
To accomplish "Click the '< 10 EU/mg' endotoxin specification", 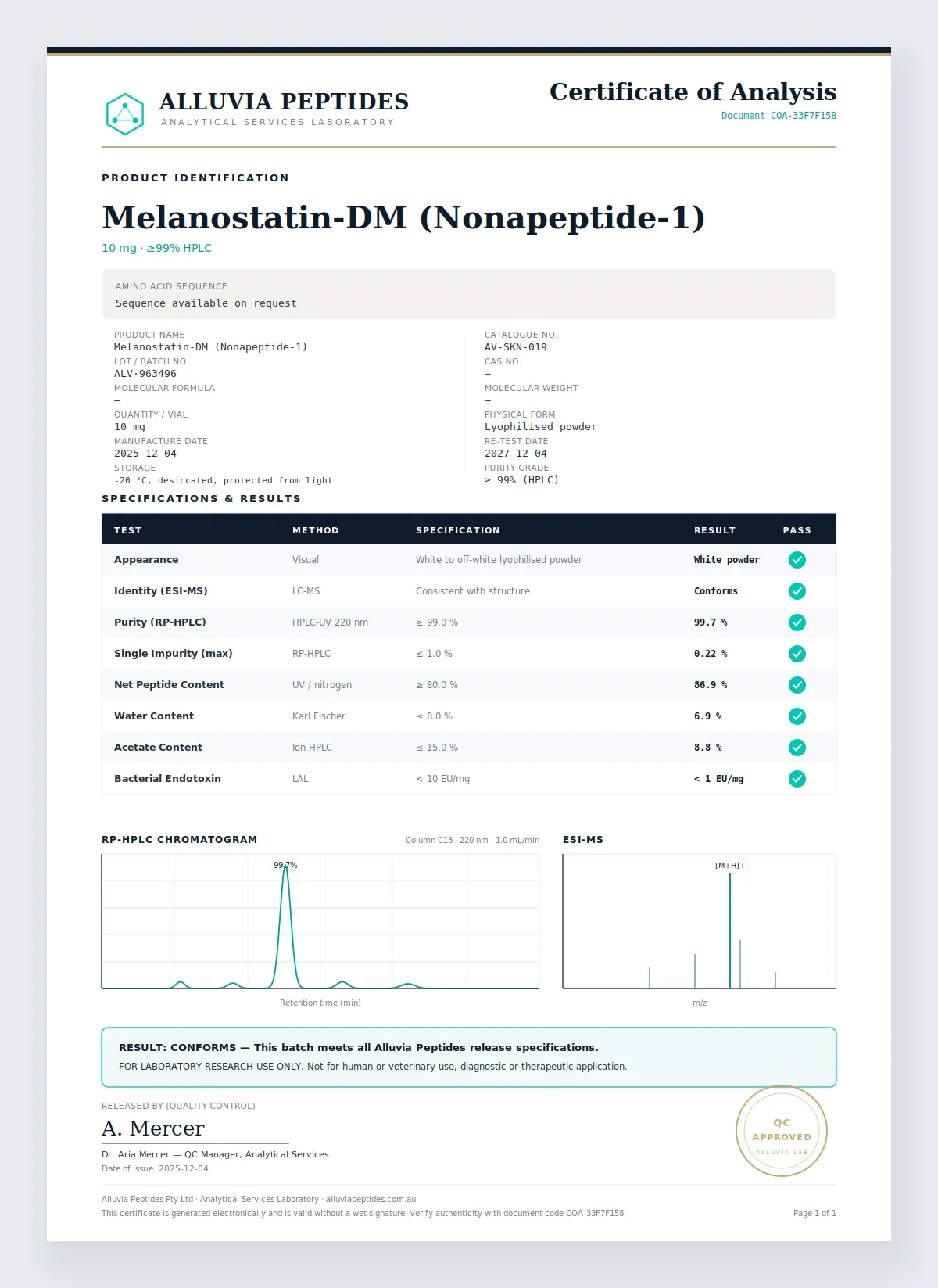I will [x=443, y=779].
